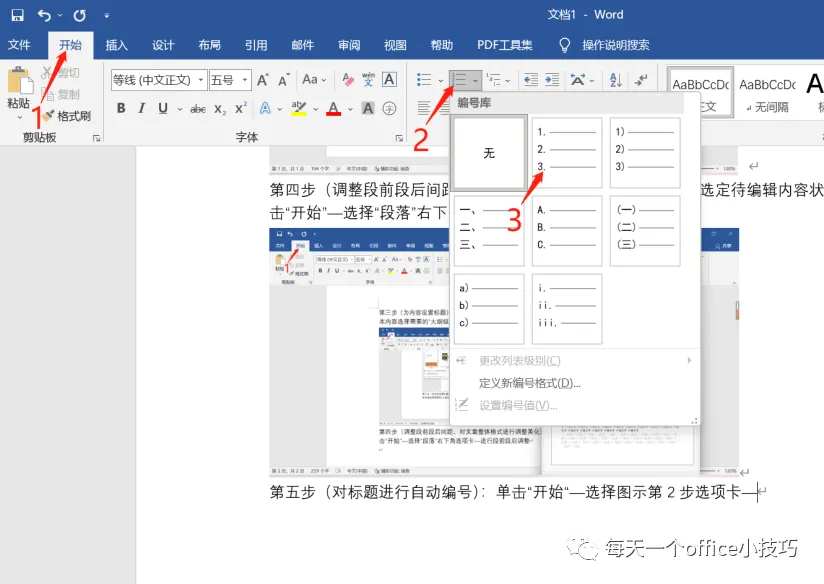Click the clear formatting eraser icon
The height and width of the screenshot is (584, 824).
(x=347, y=80)
